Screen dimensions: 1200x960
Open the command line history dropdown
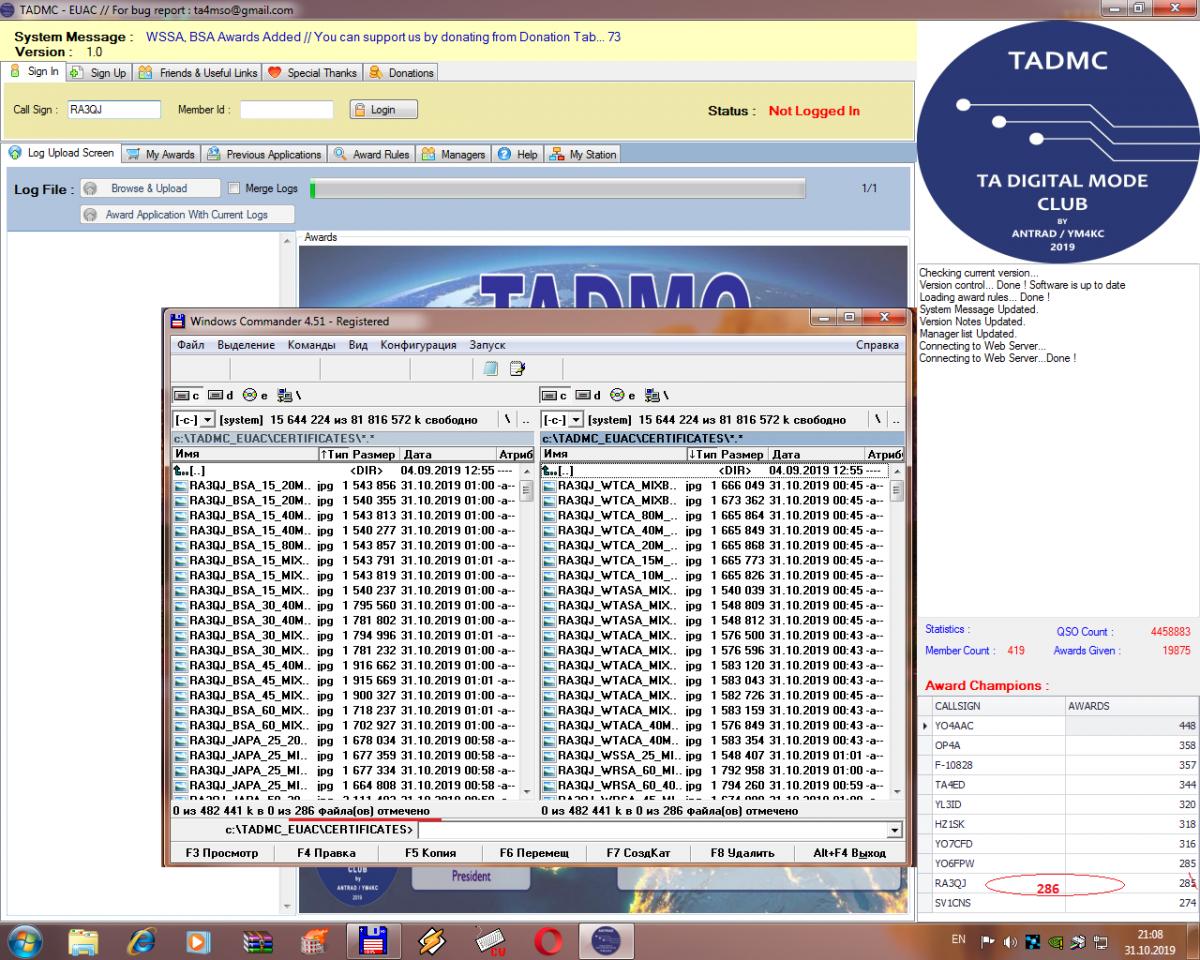pos(894,830)
